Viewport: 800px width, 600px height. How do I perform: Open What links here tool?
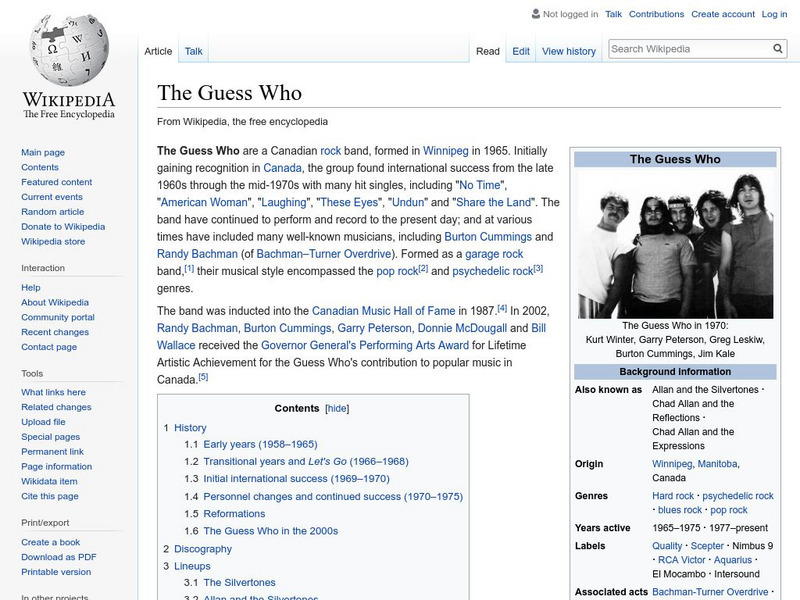[53, 392]
